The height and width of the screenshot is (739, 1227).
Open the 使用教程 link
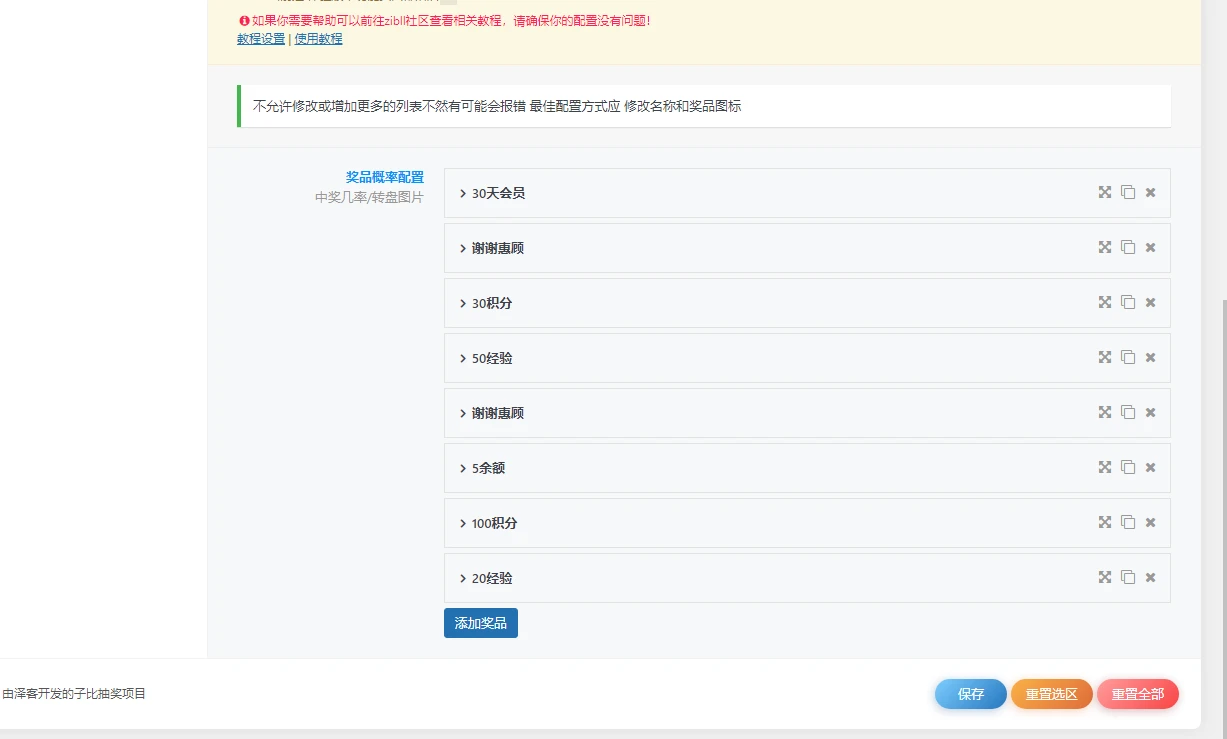(x=318, y=39)
